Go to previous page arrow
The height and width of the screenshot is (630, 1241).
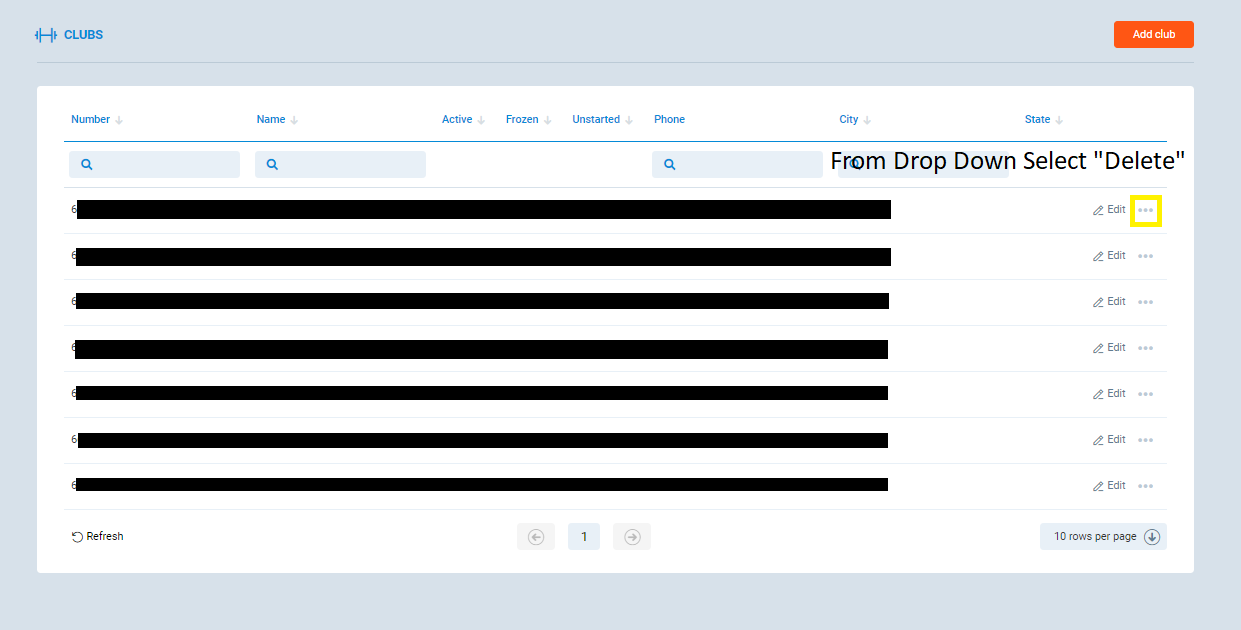(535, 537)
